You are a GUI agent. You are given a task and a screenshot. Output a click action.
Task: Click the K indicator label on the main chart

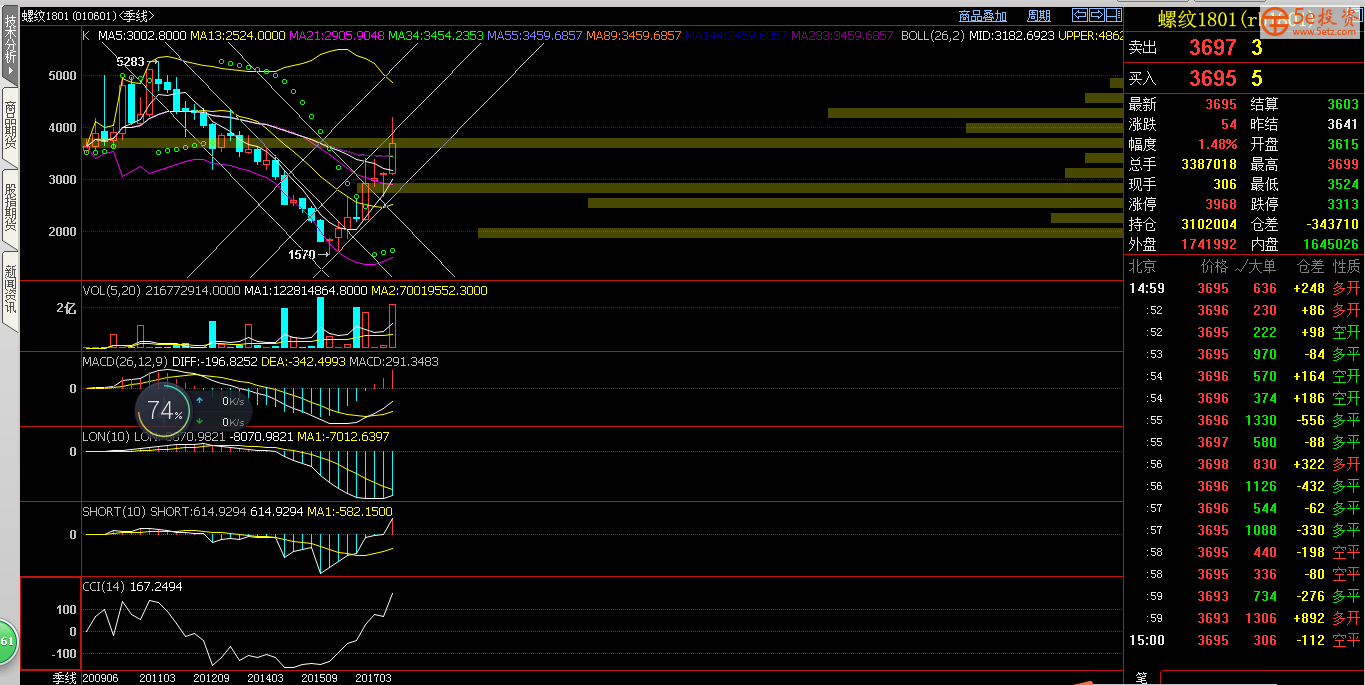click(x=86, y=35)
